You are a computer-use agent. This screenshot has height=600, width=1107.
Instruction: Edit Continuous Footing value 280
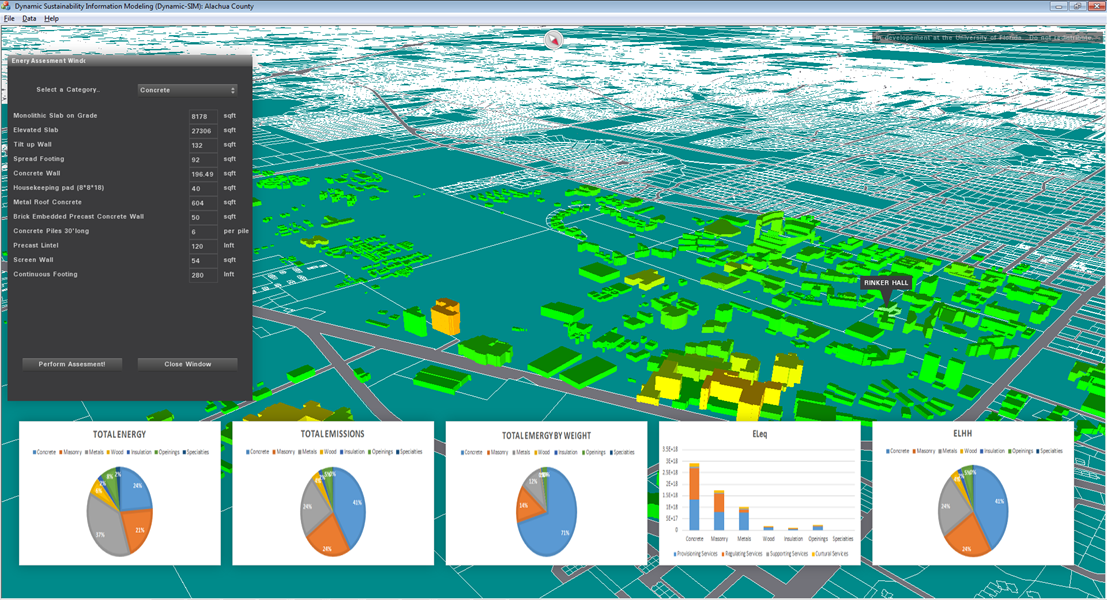tap(203, 275)
